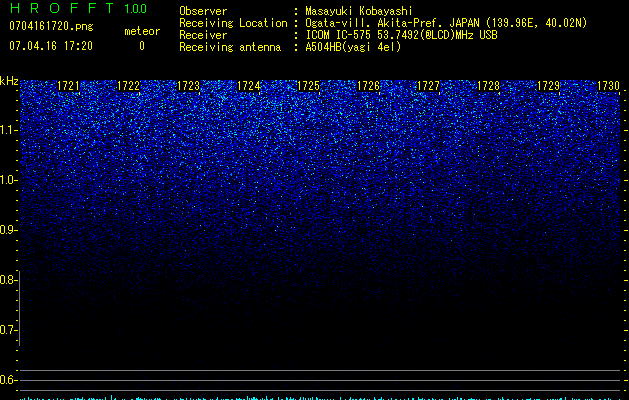
Task: Click the 1730 time marker
Action: [609, 86]
